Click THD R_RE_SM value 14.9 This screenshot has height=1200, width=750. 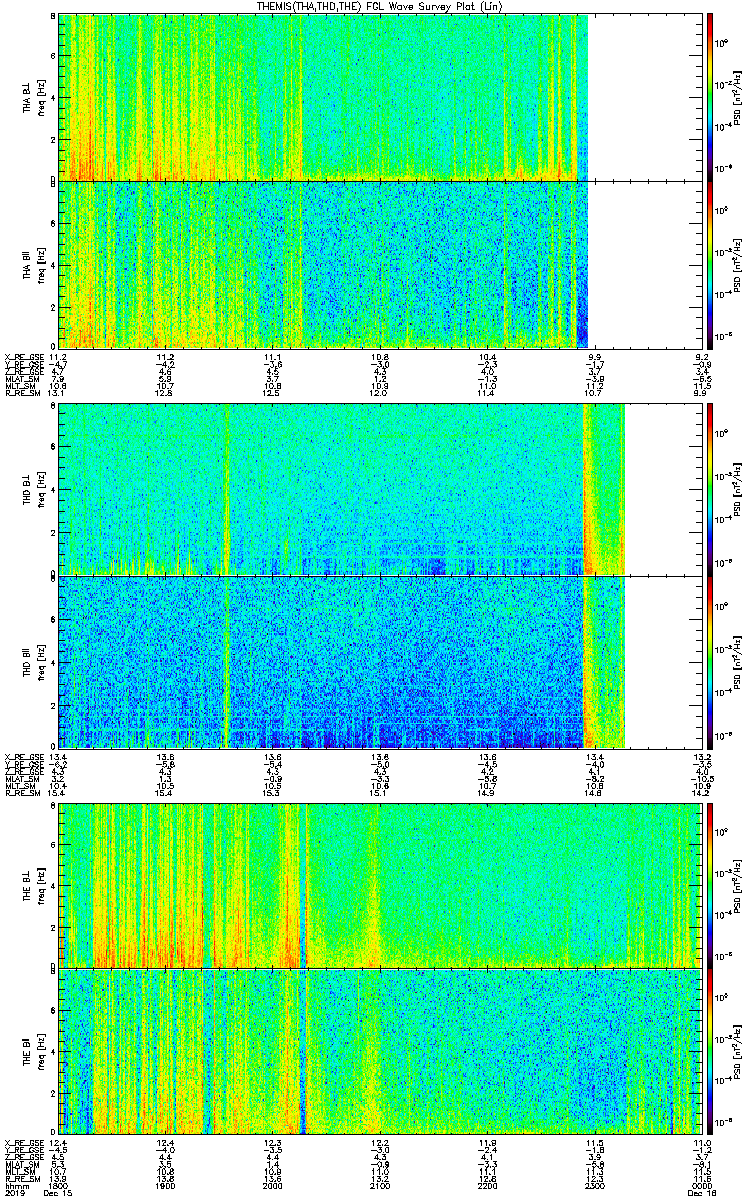[486, 794]
